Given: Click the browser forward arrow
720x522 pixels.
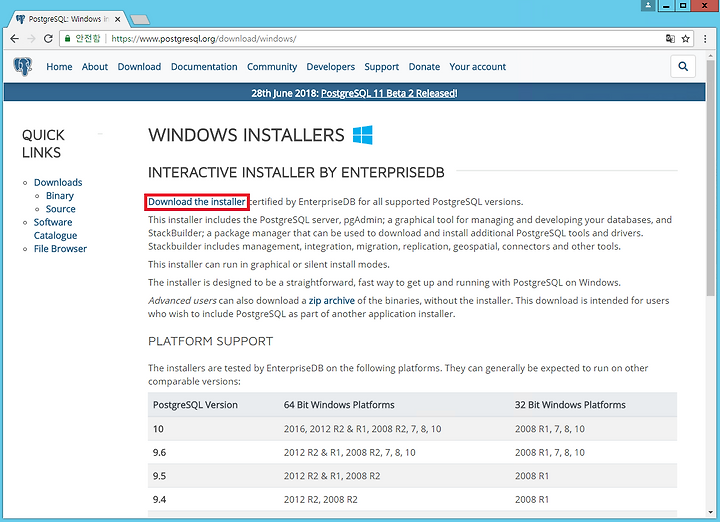Looking at the screenshot, I should pyautogui.click(x=31, y=39).
